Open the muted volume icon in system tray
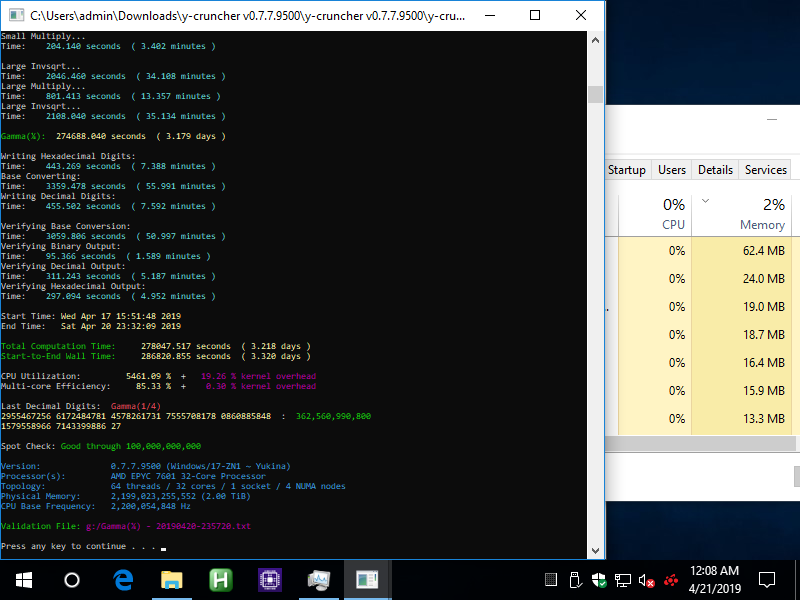The image size is (800, 600). 647,580
